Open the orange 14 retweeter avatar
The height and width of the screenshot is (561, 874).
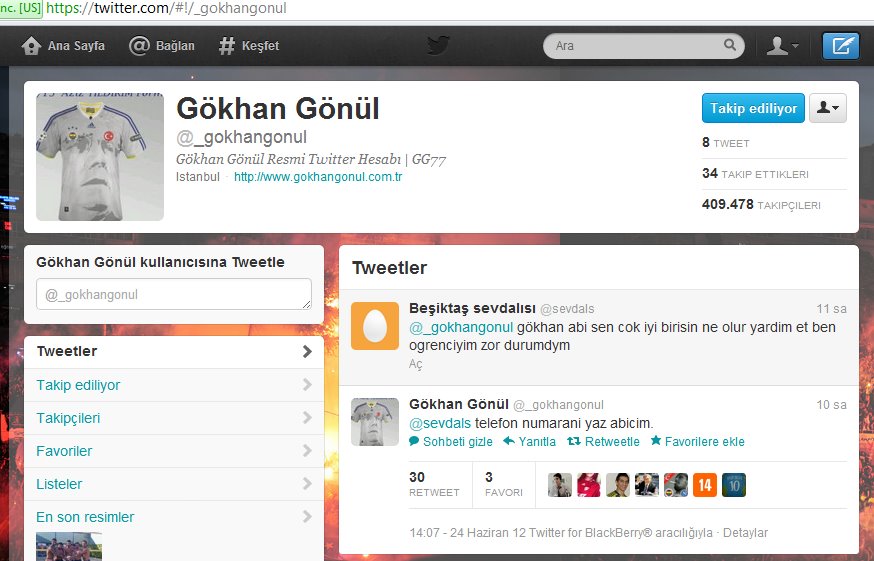pyautogui.click(x=705, y=485)
